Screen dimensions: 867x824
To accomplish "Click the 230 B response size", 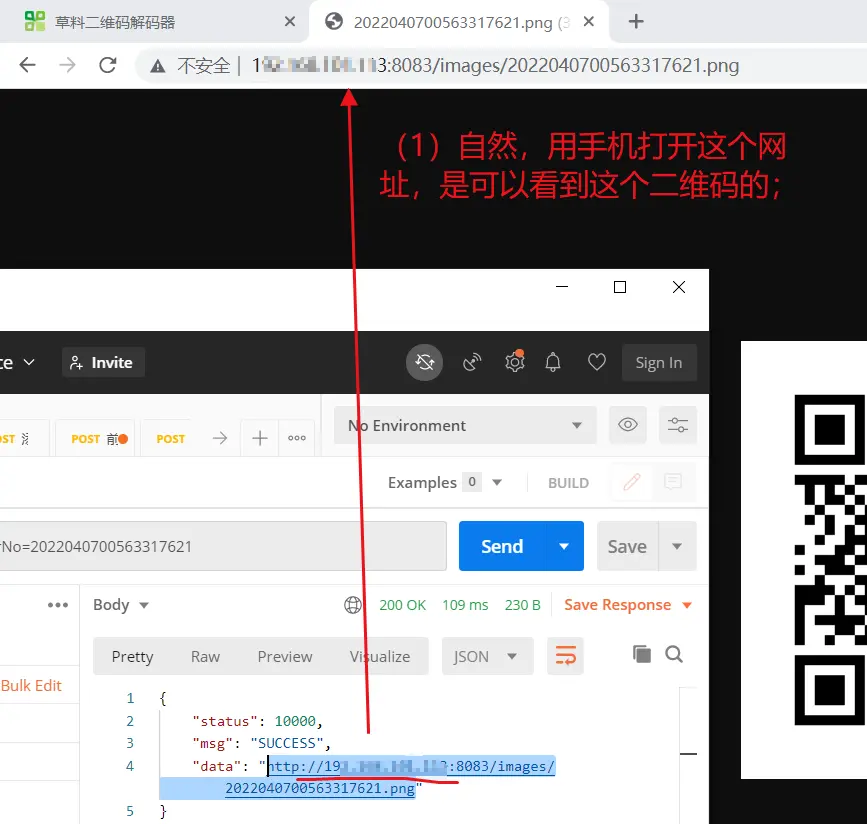I will pyautogui.click(x=523, y=605).
